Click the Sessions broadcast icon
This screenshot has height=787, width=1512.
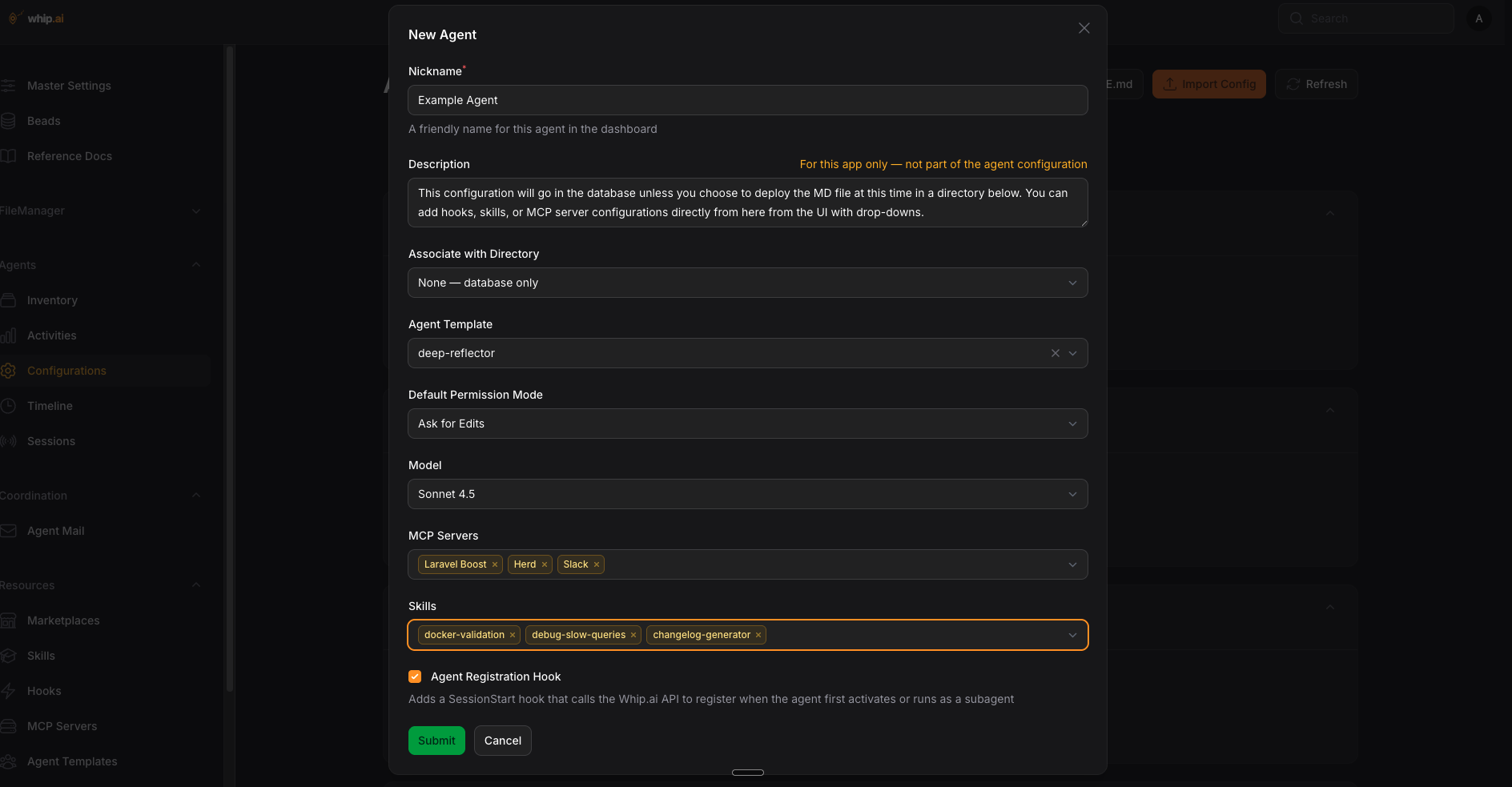(9, 440)
